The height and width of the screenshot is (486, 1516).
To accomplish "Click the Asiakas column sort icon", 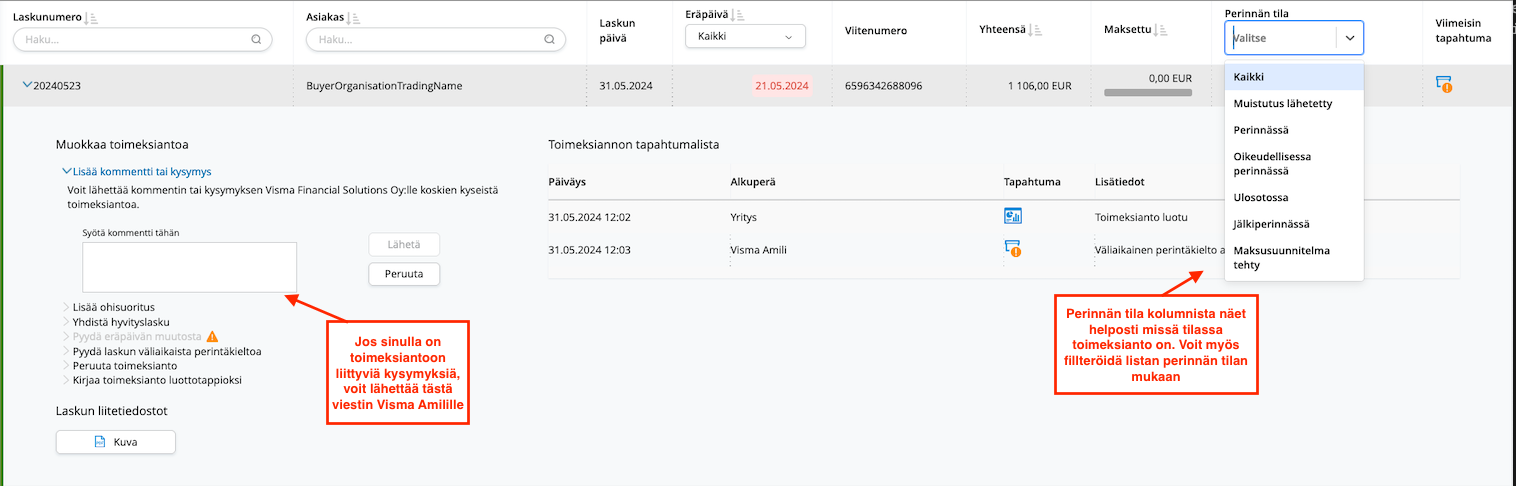I will click(x=354, y=17).
